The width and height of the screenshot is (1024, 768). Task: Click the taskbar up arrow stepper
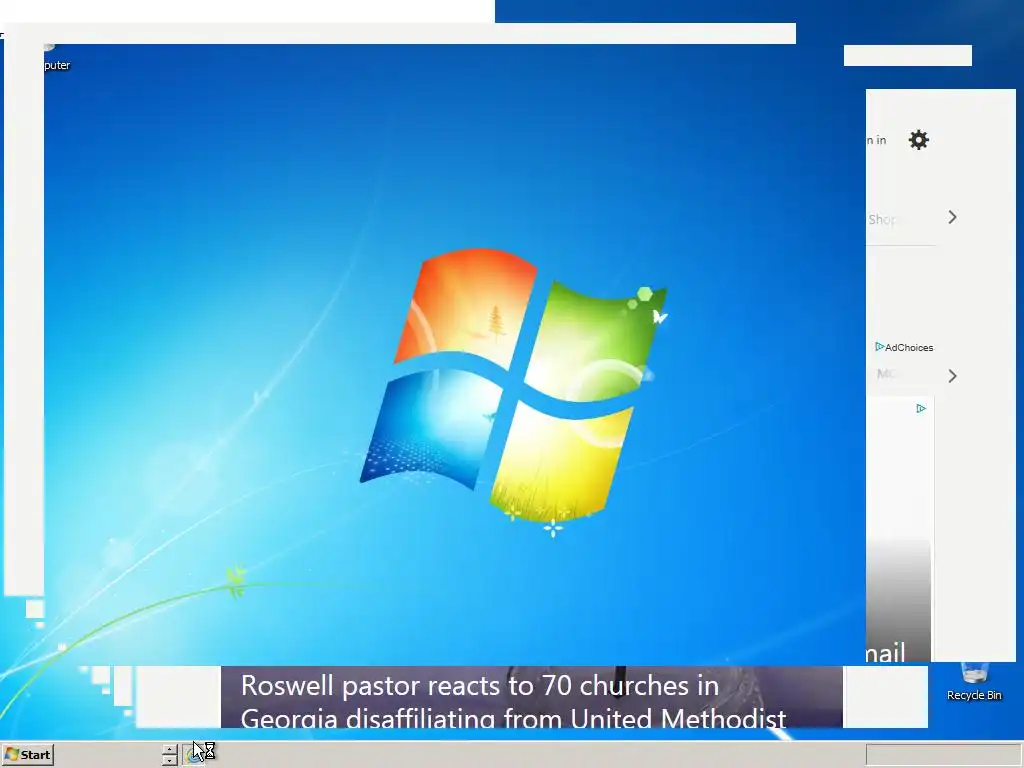(x=170, y=750)
